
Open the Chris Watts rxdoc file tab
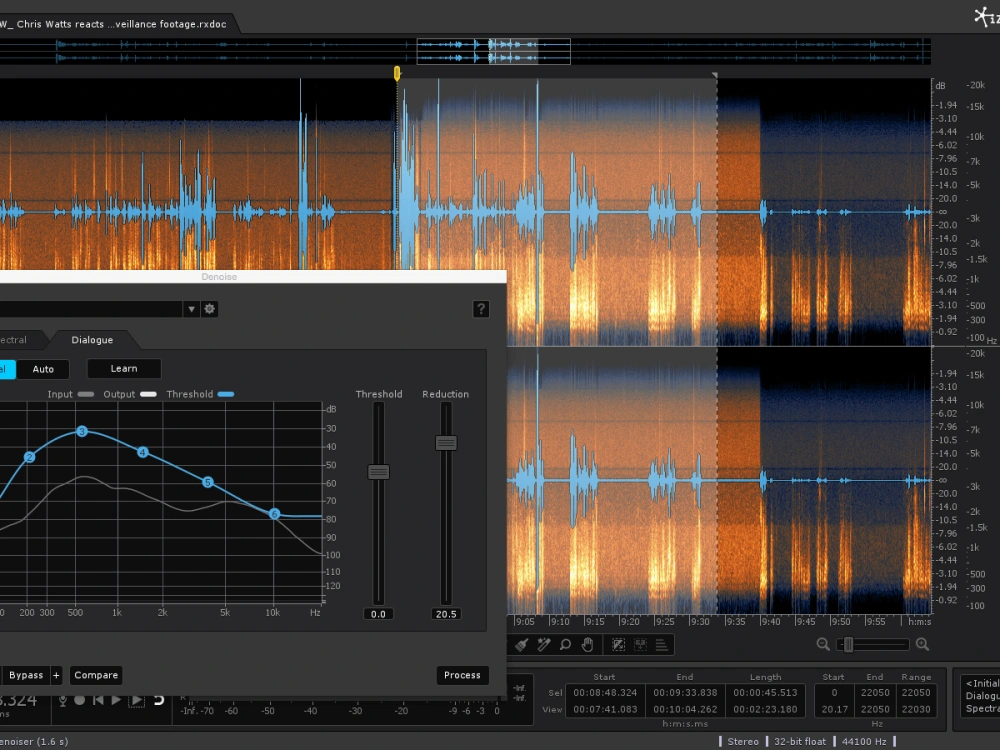114,24
